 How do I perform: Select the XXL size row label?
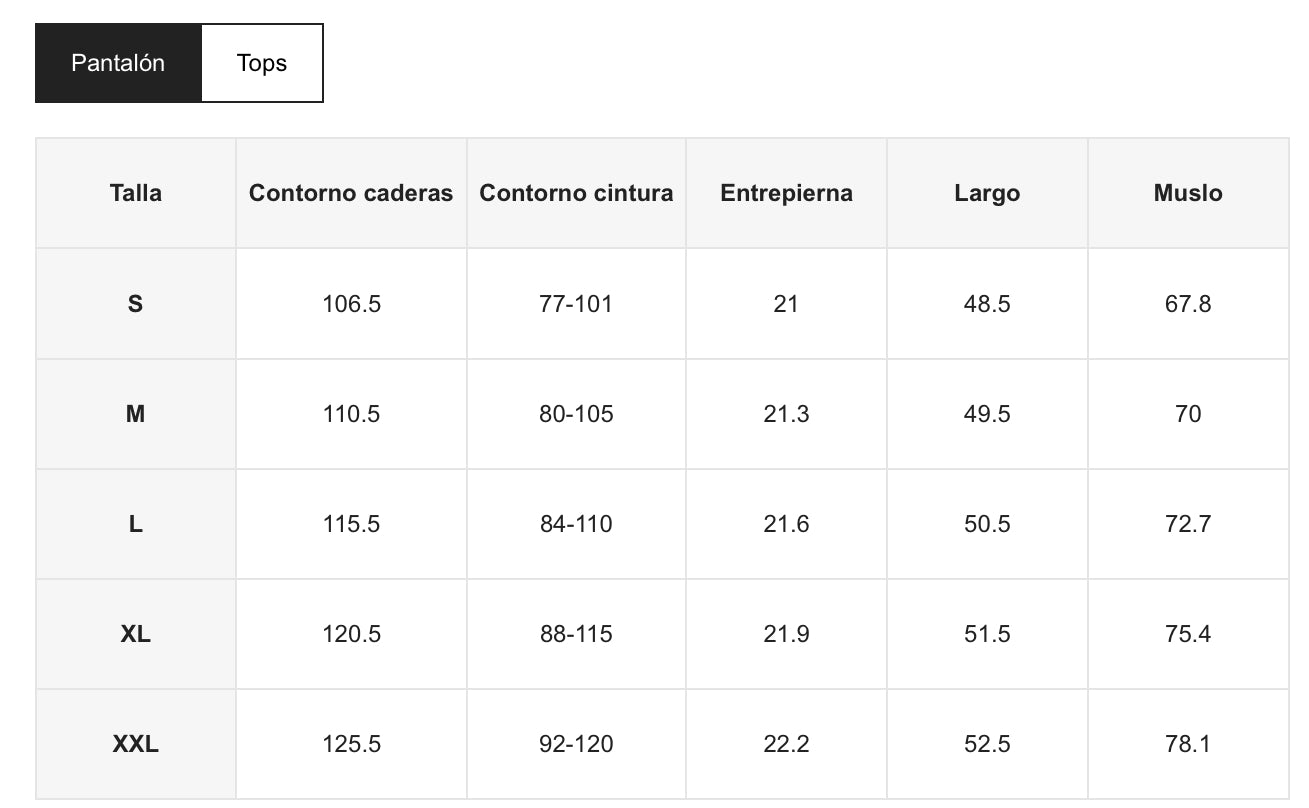pyautogui.click(x=136, y=744)
